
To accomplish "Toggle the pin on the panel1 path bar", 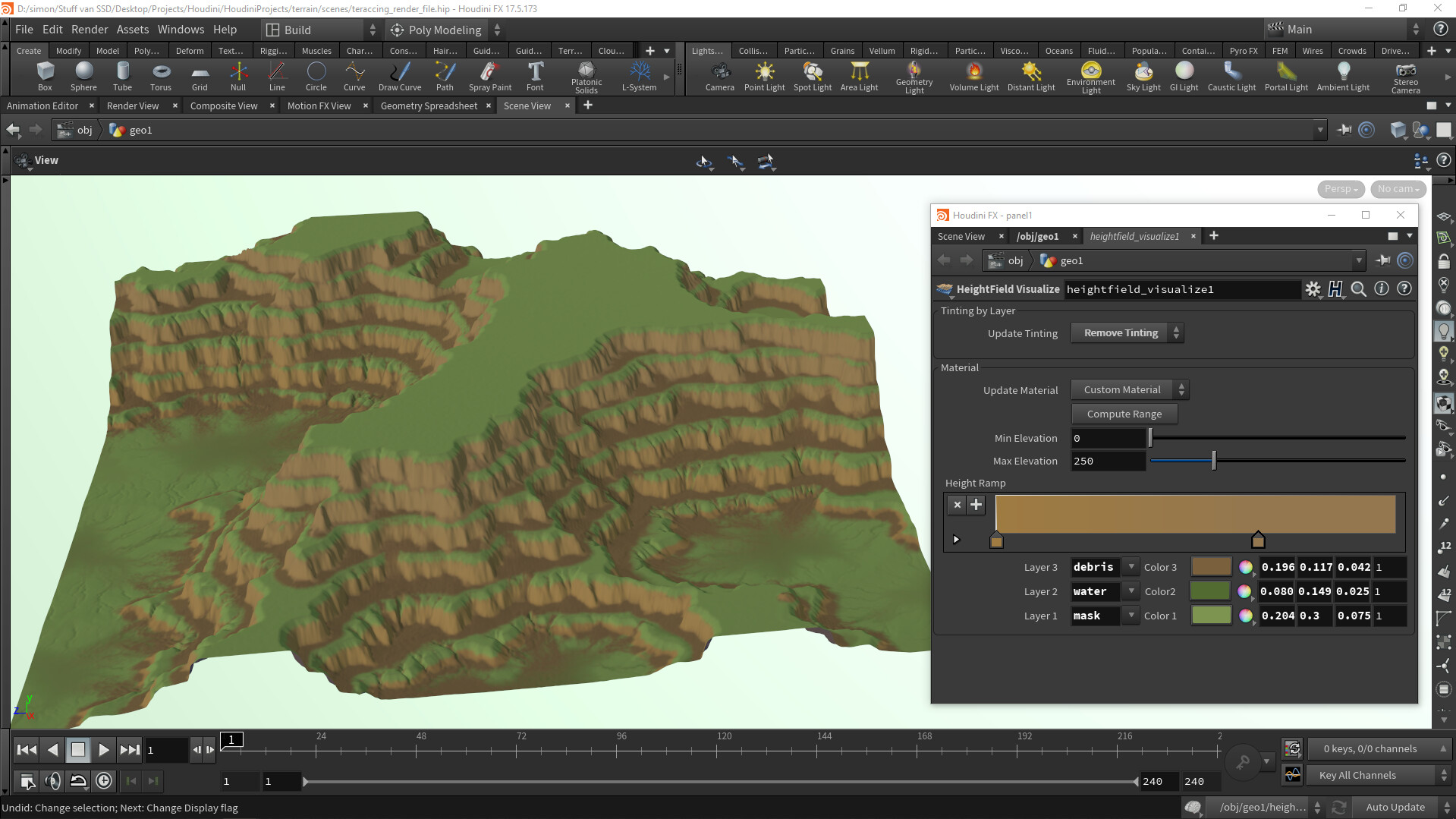I will (1382, 260).
